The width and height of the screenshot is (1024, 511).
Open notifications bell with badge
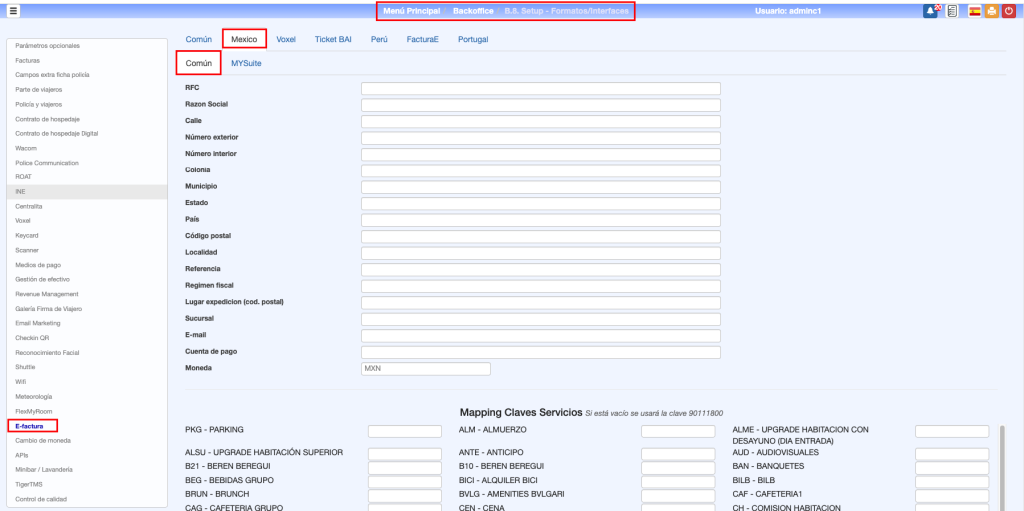[x=931, y=11]
